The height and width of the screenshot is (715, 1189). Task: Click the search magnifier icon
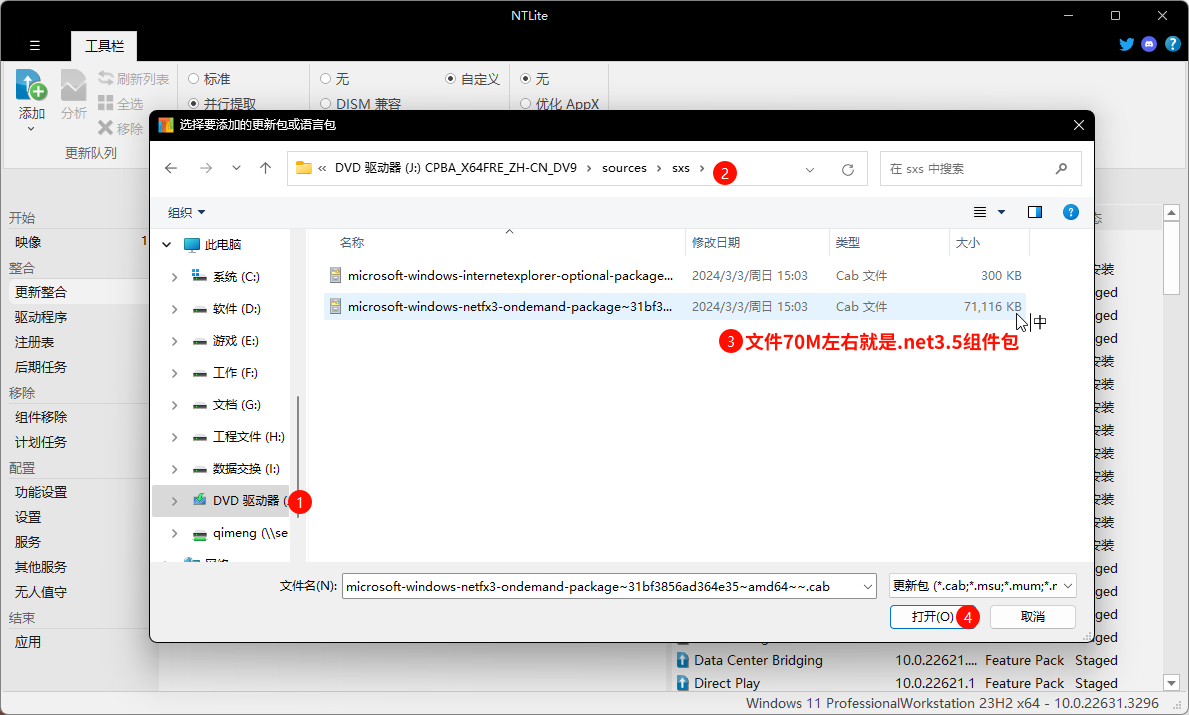click(1061, 168)
